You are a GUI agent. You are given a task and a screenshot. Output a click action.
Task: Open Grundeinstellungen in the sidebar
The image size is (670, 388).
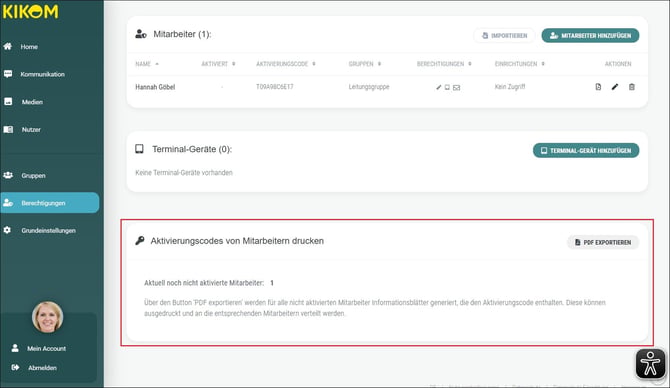tap(48, 230)
